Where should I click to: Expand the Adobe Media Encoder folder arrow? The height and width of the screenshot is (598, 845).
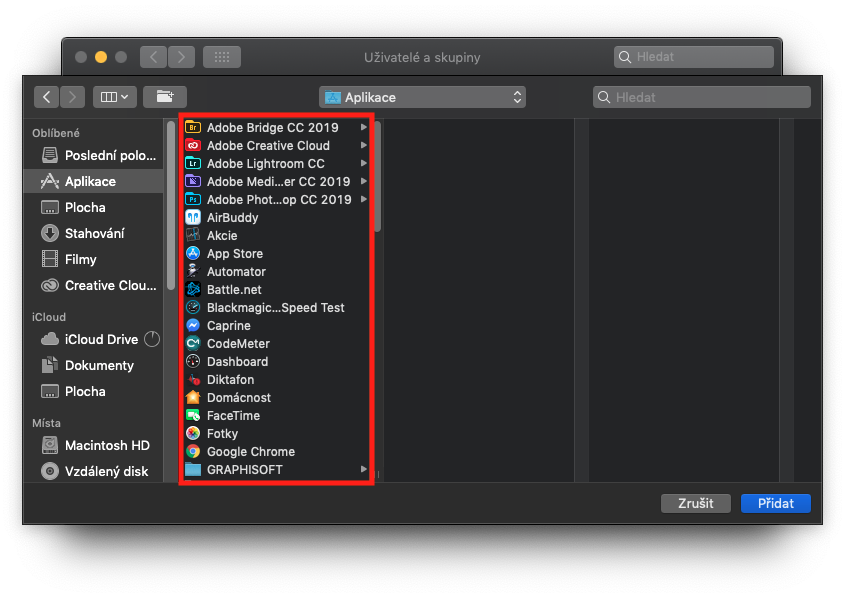(364, 181)
